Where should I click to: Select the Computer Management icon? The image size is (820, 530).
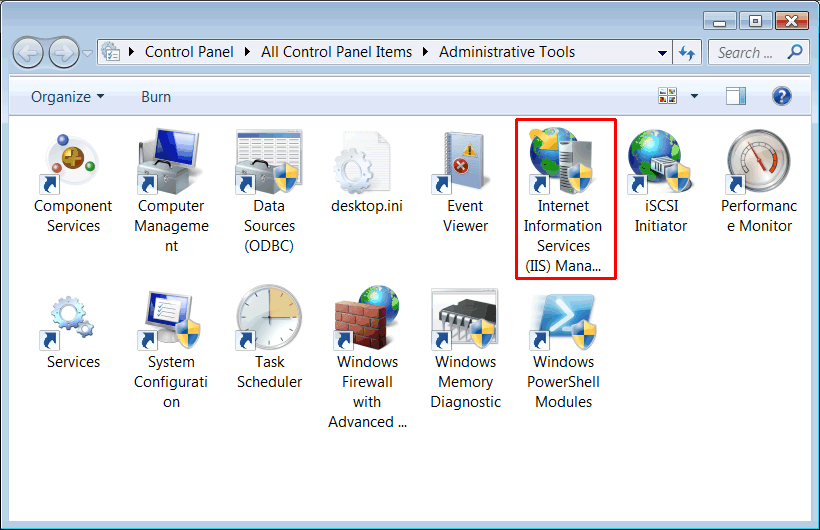pyautogui.click(x=169, y=162)
